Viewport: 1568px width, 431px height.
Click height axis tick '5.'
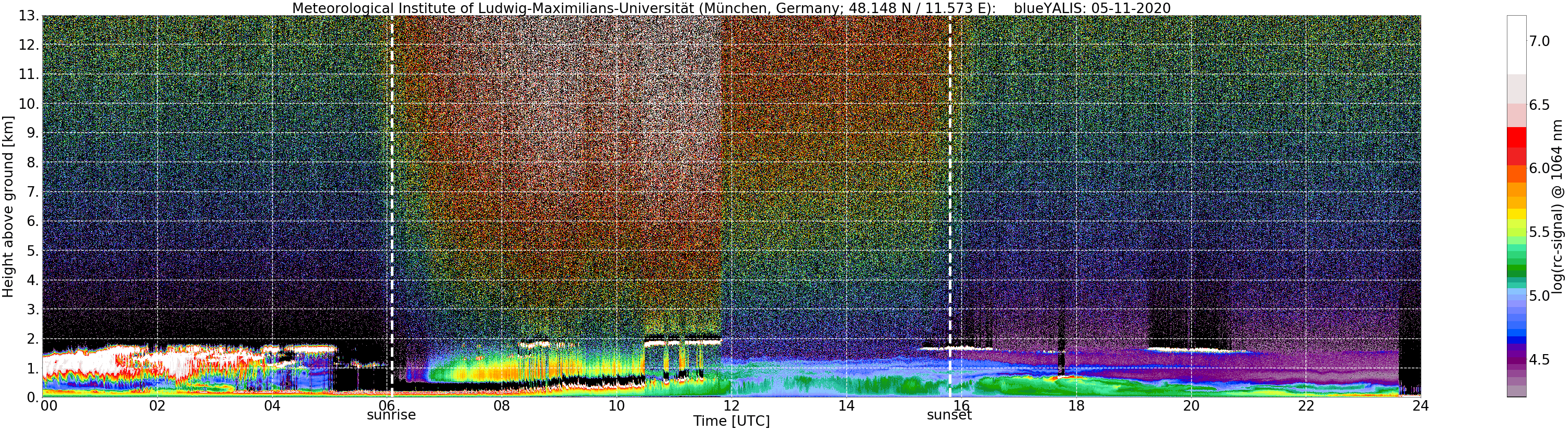[33, 251]
